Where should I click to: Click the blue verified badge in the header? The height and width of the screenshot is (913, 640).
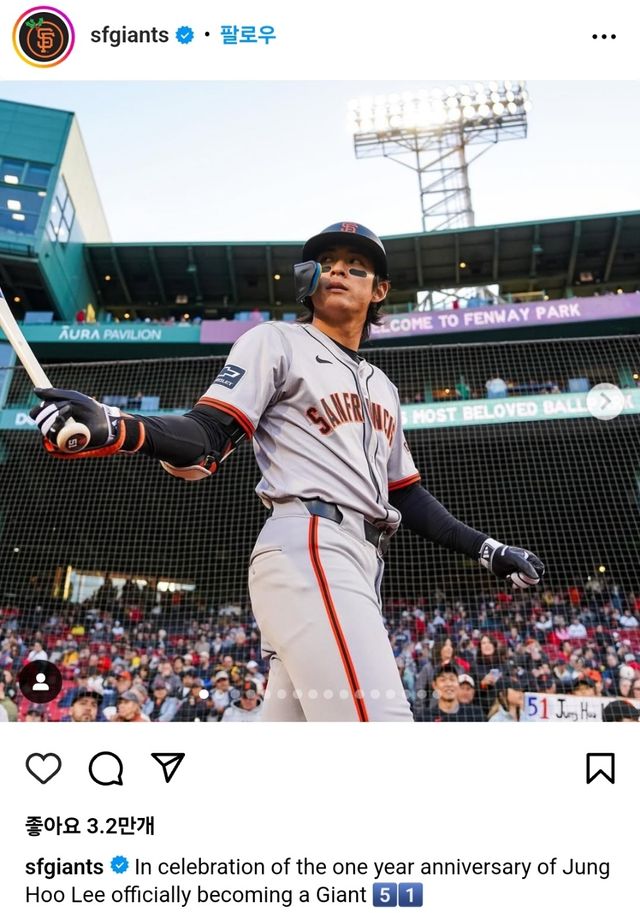(185, 36)
